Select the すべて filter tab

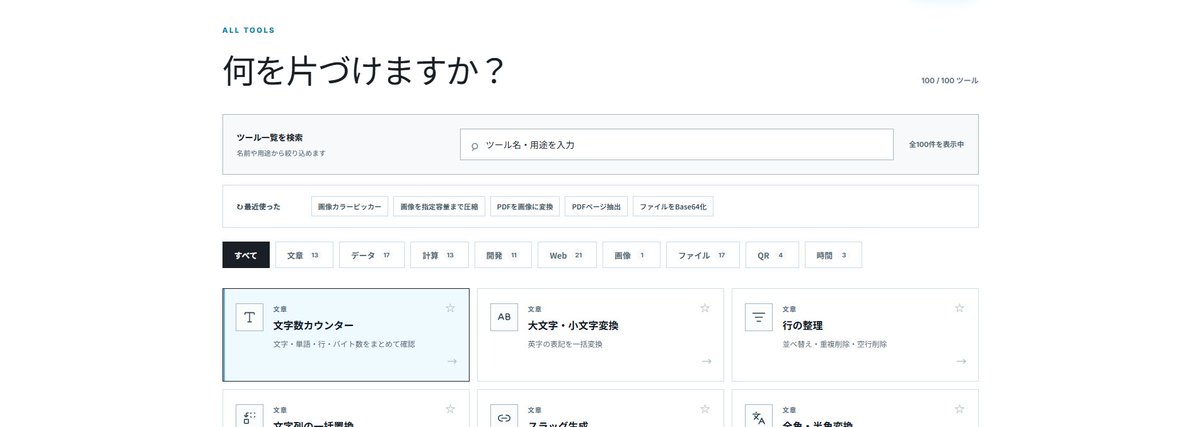point(246,255)
